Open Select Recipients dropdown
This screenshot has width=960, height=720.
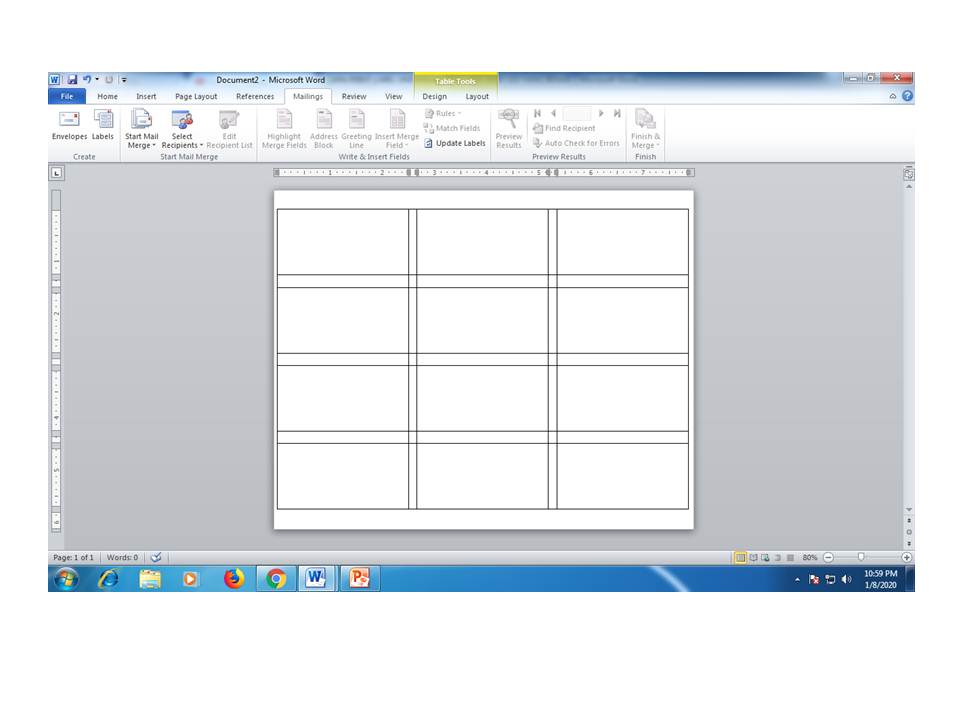coord(182,129)
